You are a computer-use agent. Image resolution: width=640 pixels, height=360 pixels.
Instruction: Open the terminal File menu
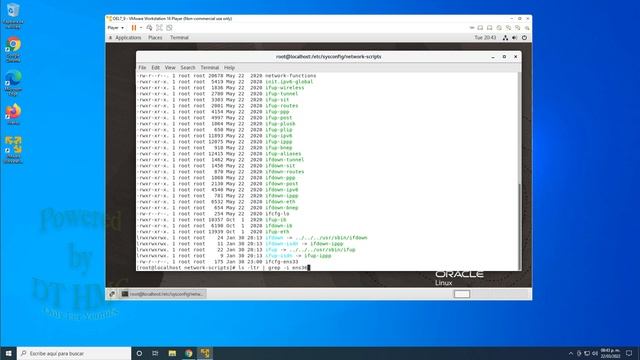[142, 67]
